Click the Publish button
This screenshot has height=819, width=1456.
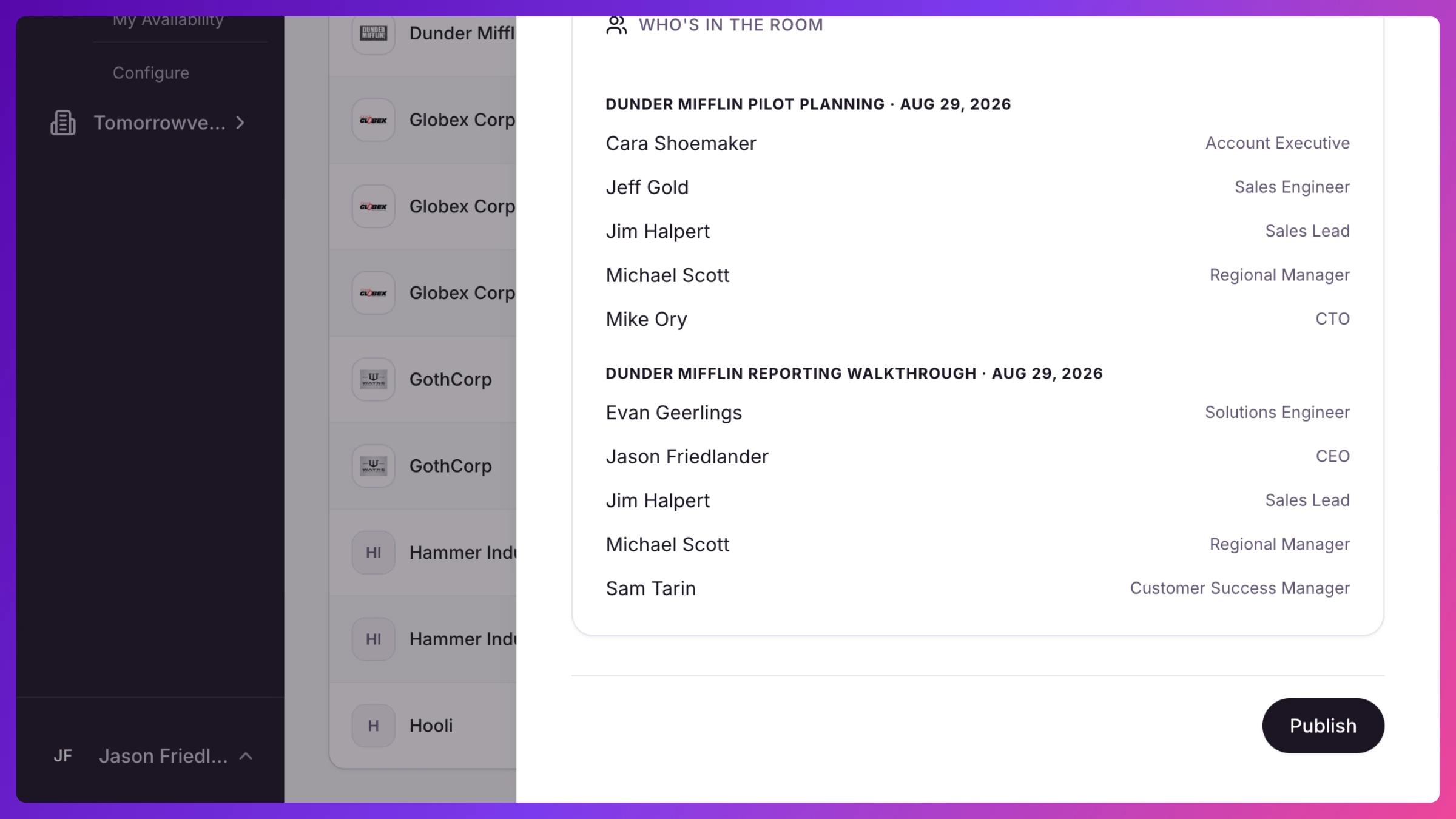click(x=1323, y=725)
